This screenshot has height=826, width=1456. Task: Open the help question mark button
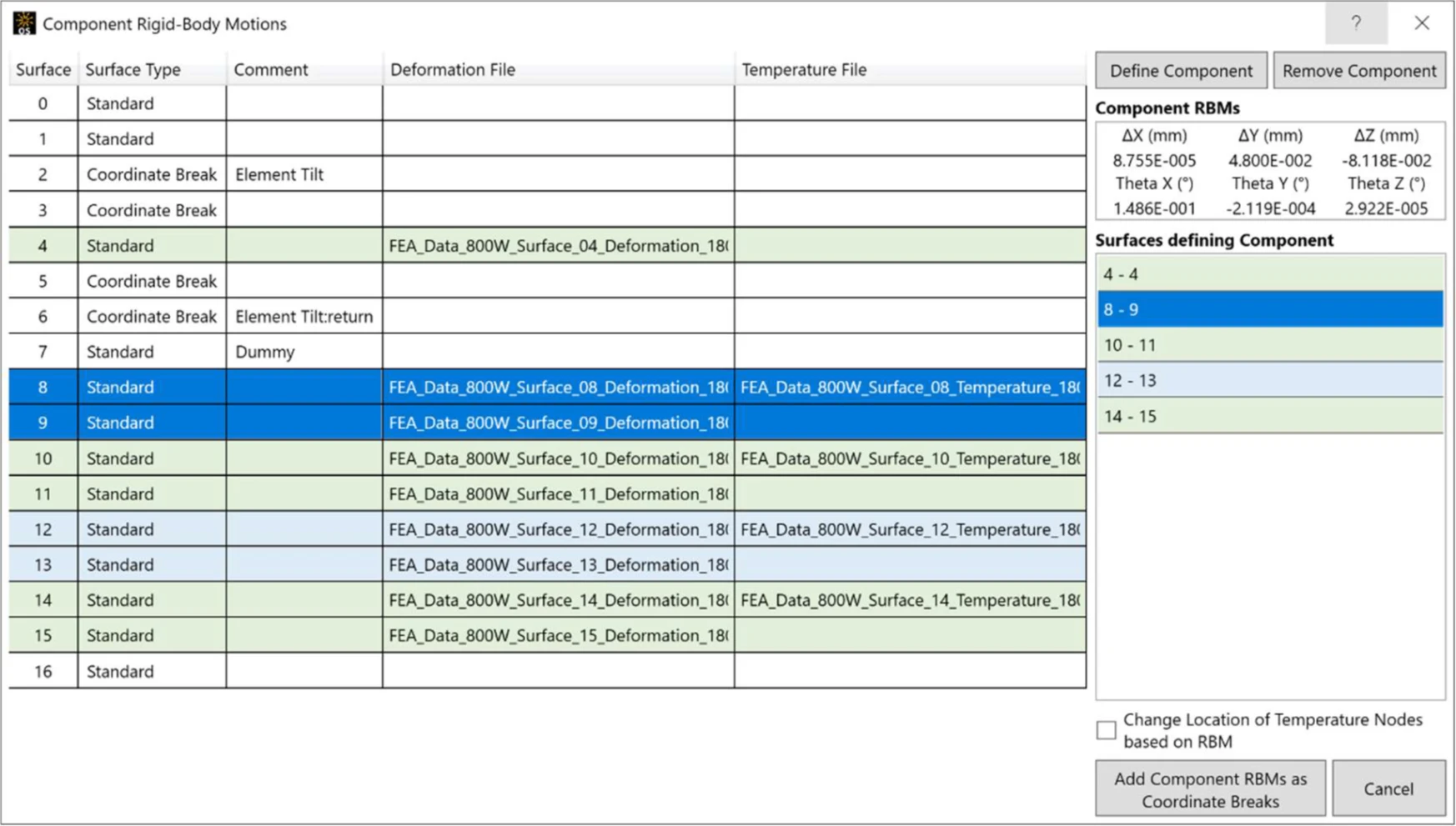pos(1356,23)
